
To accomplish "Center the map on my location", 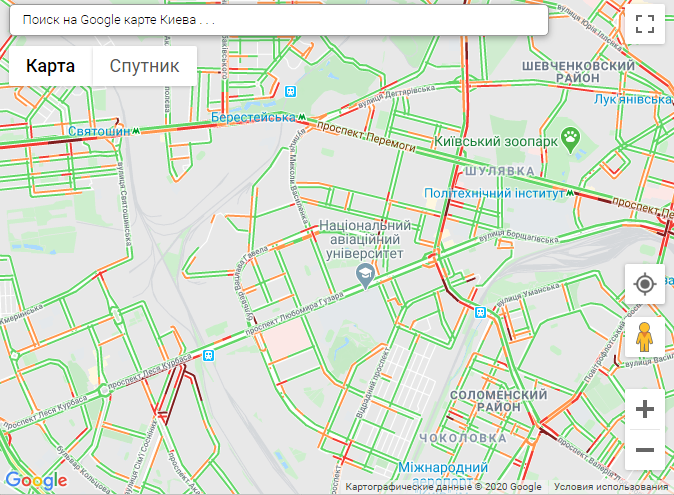I will pyautogui.click(x=645, y=284).
